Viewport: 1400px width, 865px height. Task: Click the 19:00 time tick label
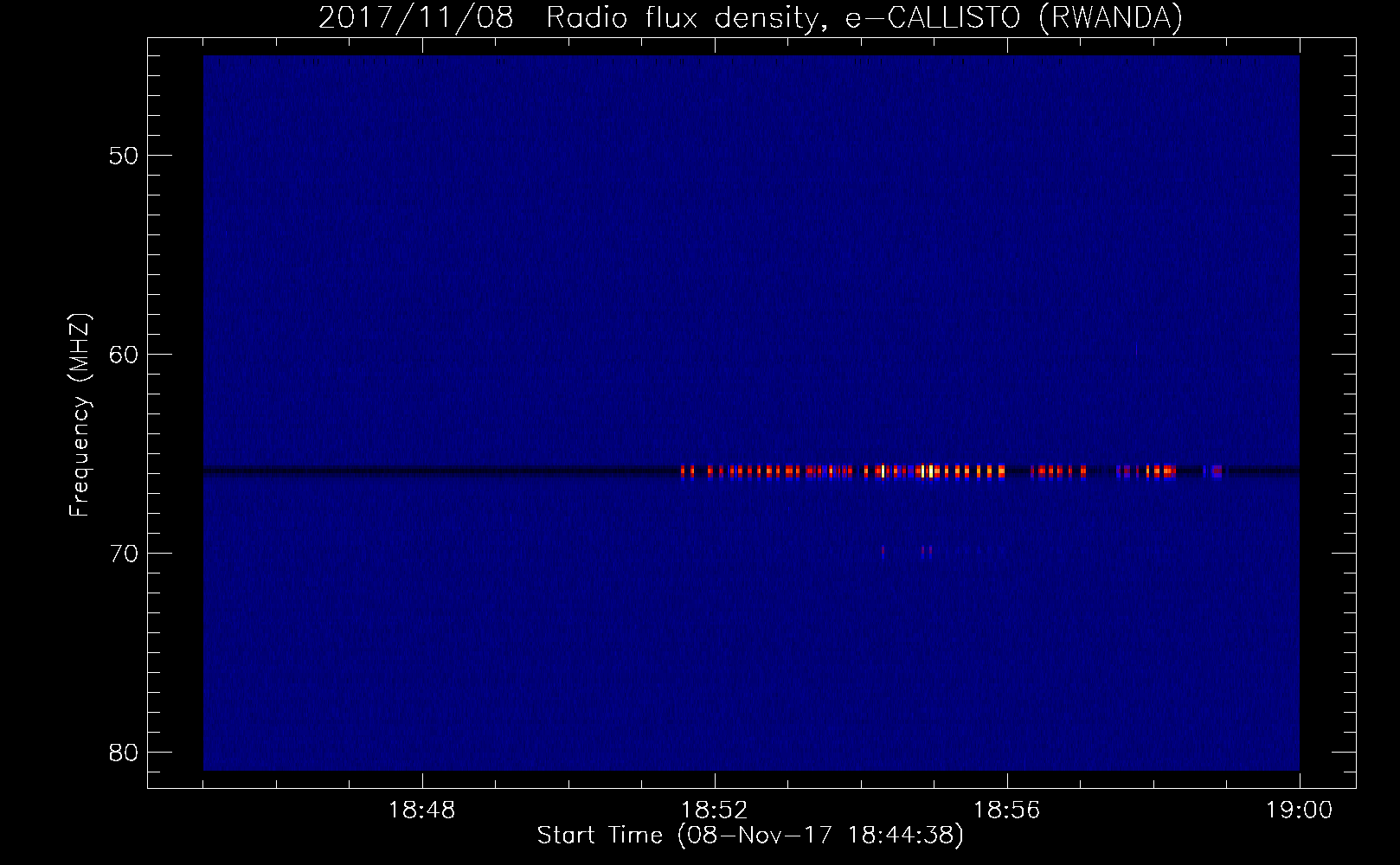click(1300, 811)
